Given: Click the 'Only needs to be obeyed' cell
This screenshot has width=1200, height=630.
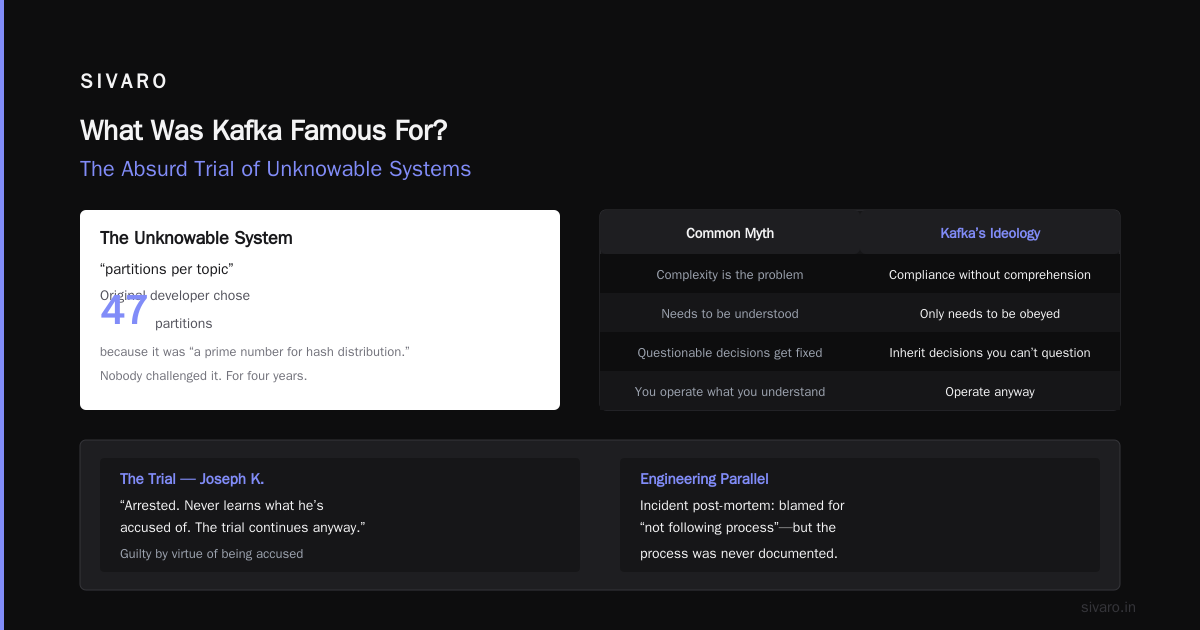Looking at the screenshot, I should (x=990, y=313).
